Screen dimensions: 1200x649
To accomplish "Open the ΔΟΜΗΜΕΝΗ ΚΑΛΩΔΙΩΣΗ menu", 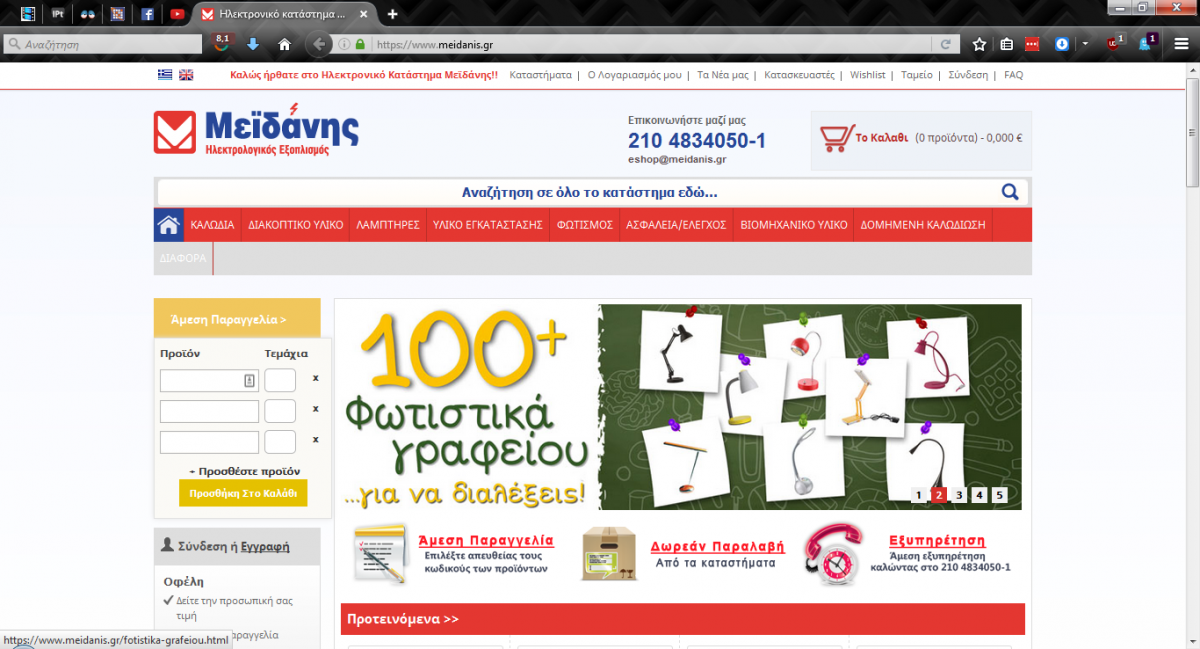I will coord(923,225).
